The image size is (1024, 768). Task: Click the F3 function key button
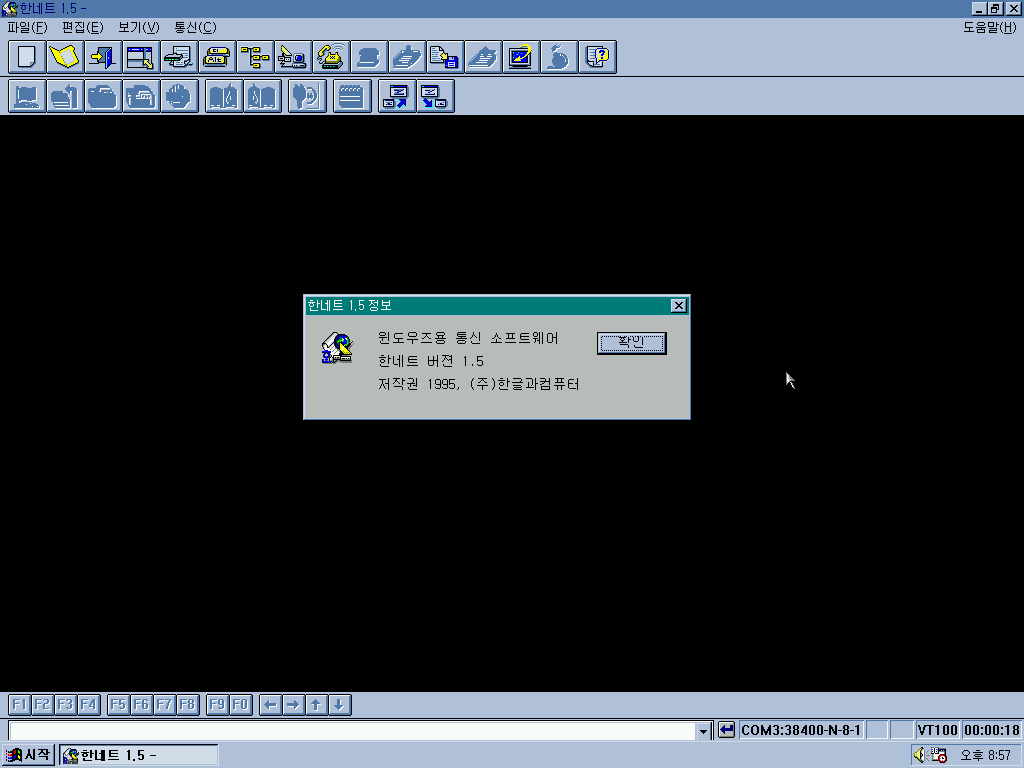[65, 705]
